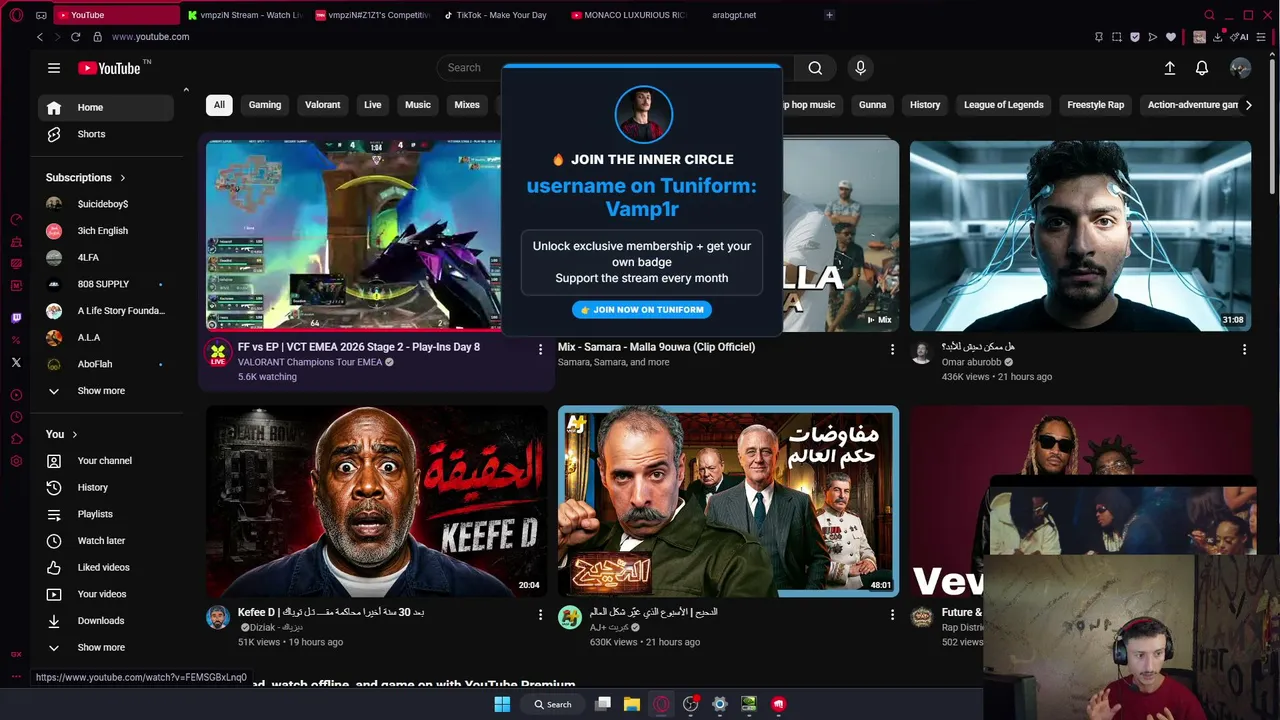
Task: Open the sidebar Home link
Action: [106, 108]
